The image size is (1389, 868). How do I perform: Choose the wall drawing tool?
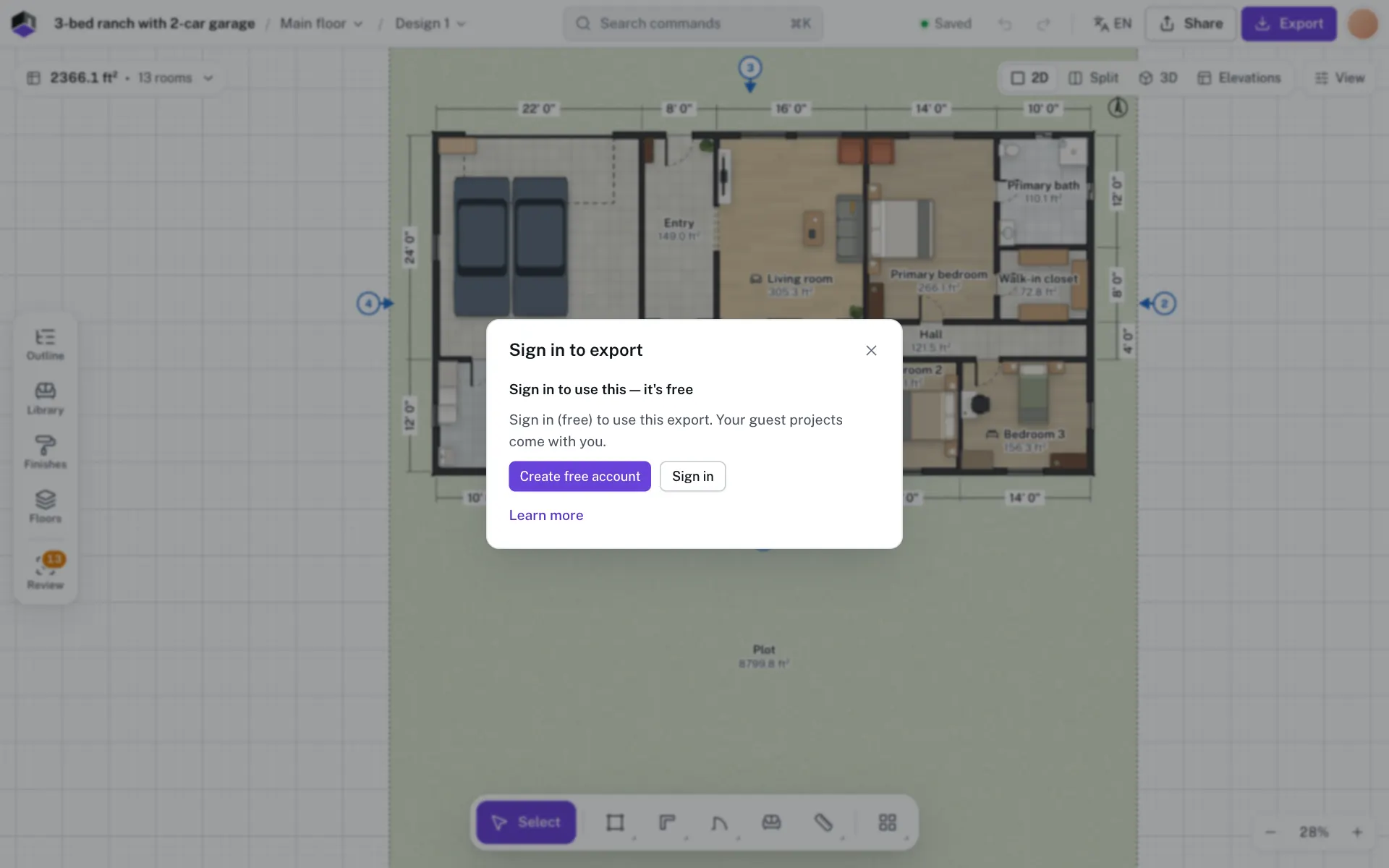tap(667, 822)
